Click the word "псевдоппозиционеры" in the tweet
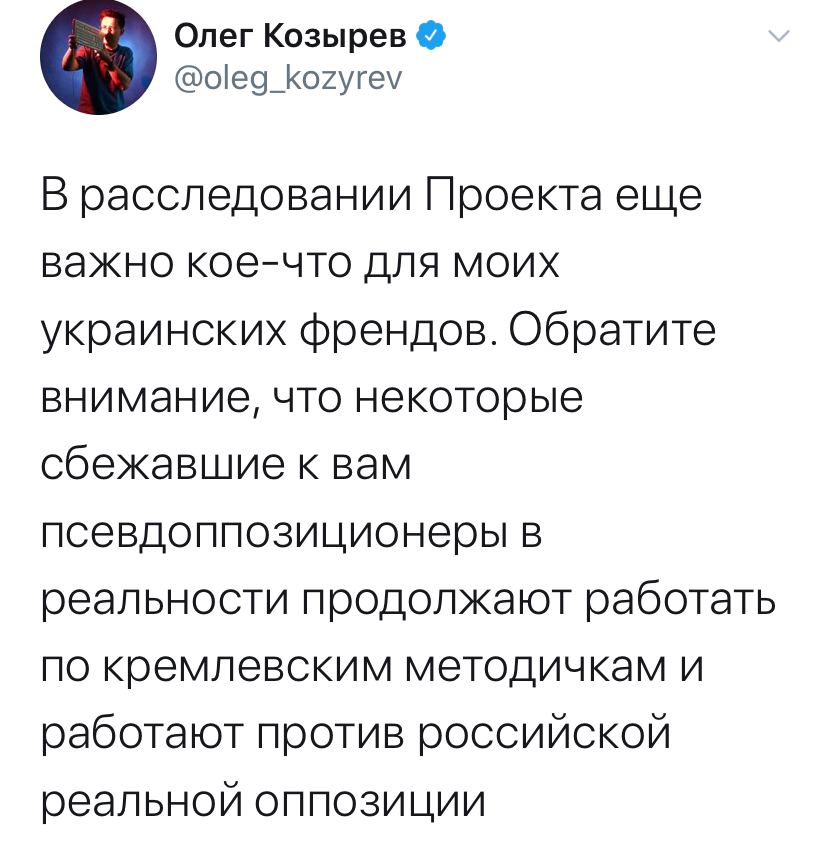 pos(264,535)
